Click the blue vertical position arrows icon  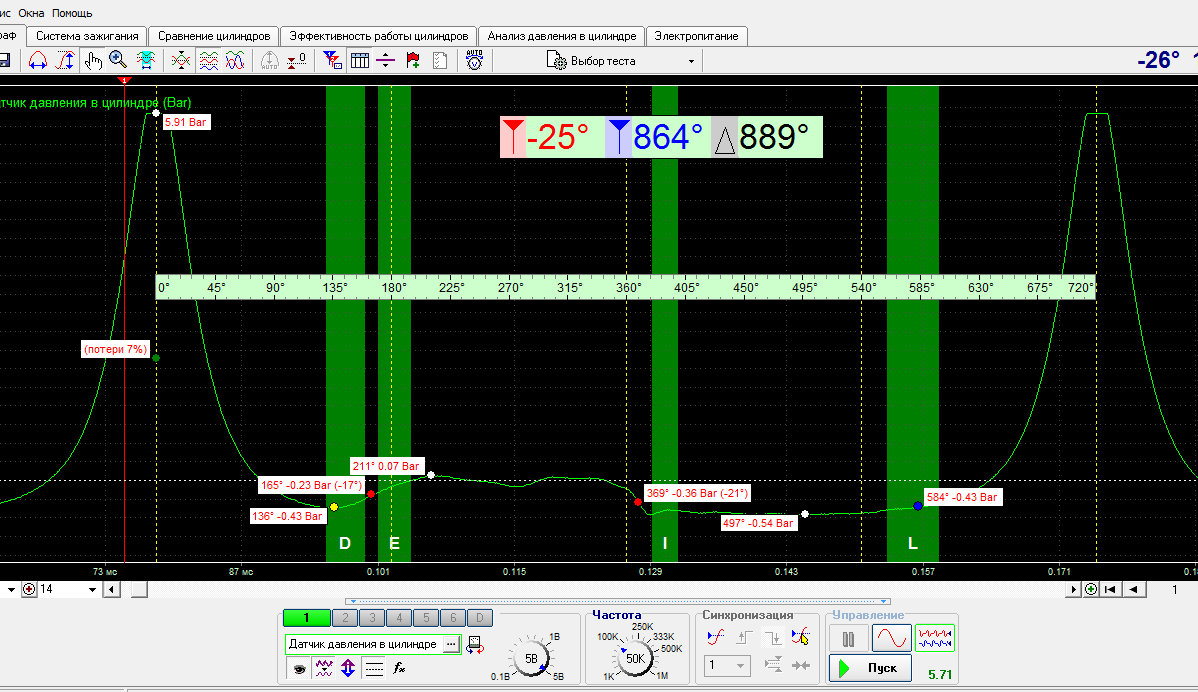tap(348, 668)
